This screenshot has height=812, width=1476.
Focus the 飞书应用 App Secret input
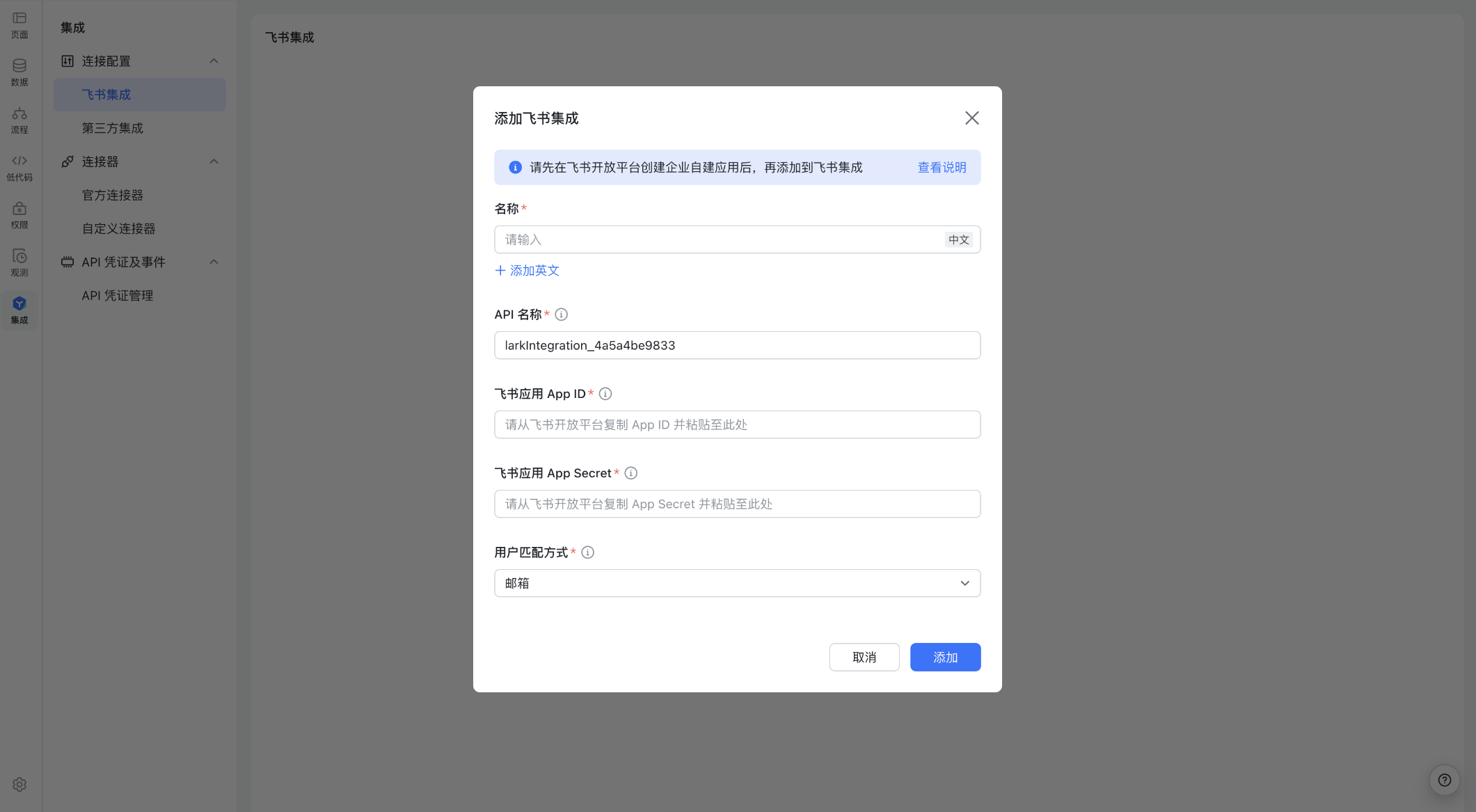click(x=737, y=504)
